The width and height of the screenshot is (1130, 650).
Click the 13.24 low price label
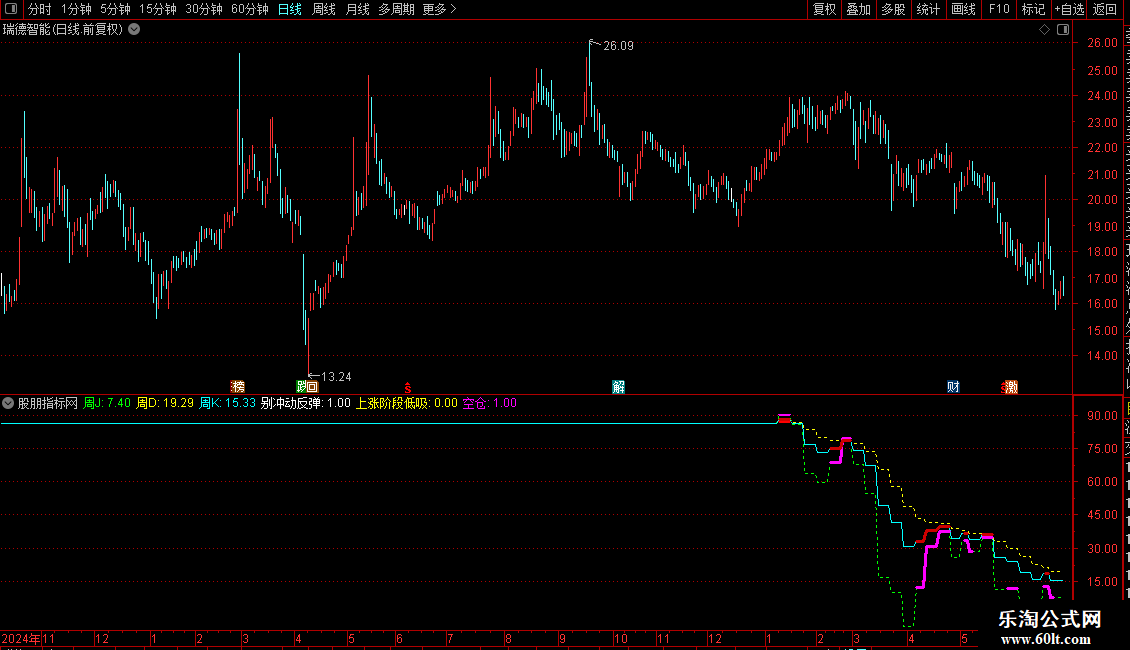(x=336, y=377)
